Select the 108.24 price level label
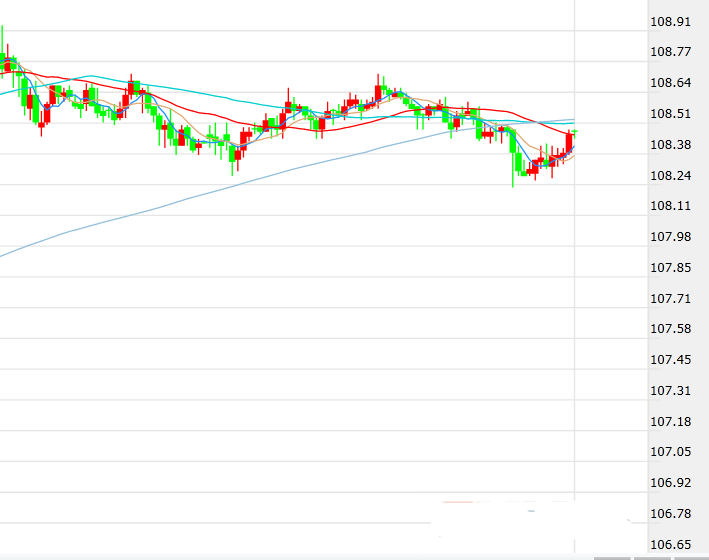 pyautogui.click(x=671, y=176)
